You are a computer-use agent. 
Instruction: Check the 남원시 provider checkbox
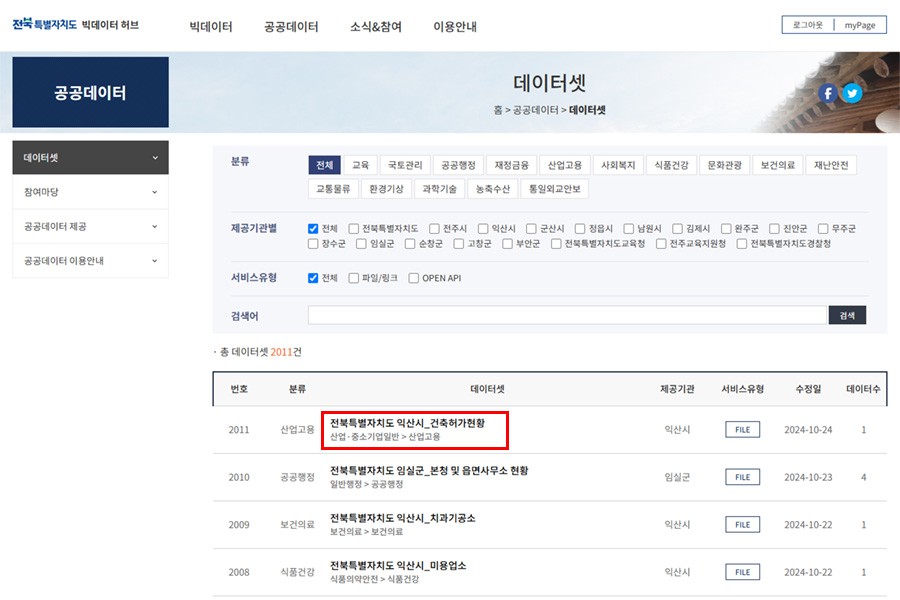pyautogui.click(x=629, y=229)
